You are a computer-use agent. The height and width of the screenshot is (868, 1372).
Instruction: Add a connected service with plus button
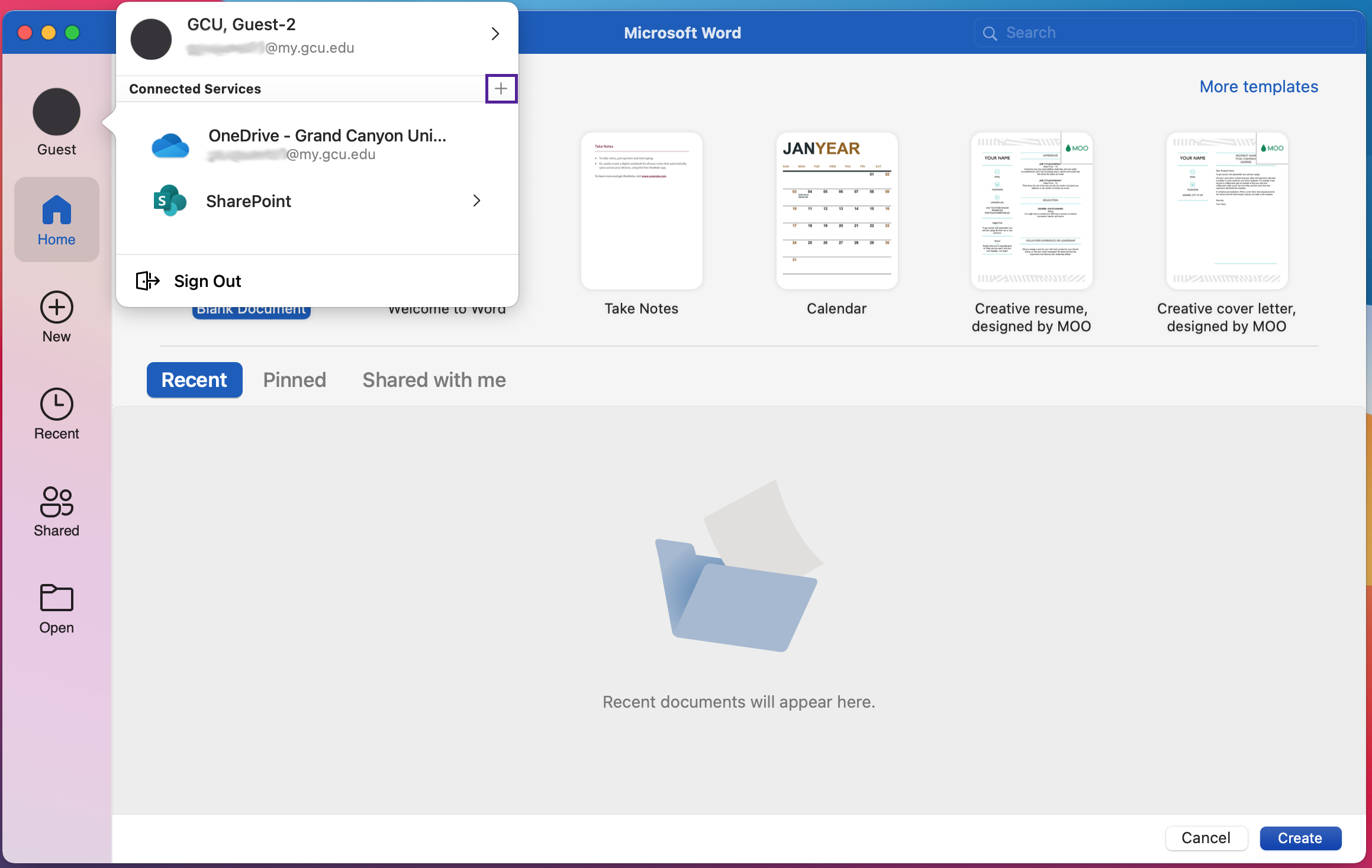pos(501,89)
